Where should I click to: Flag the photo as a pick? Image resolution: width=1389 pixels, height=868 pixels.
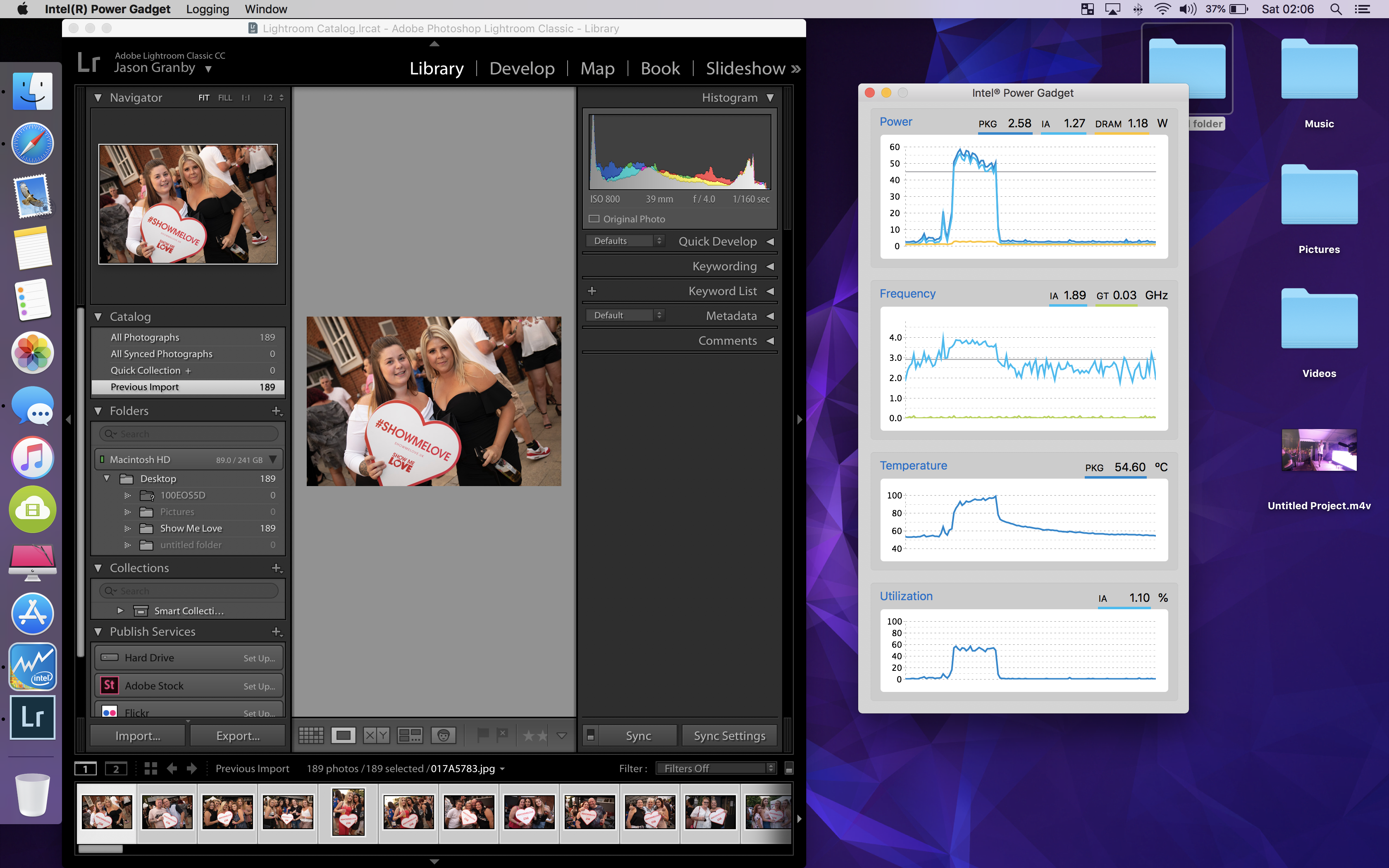tap(483, 735)
